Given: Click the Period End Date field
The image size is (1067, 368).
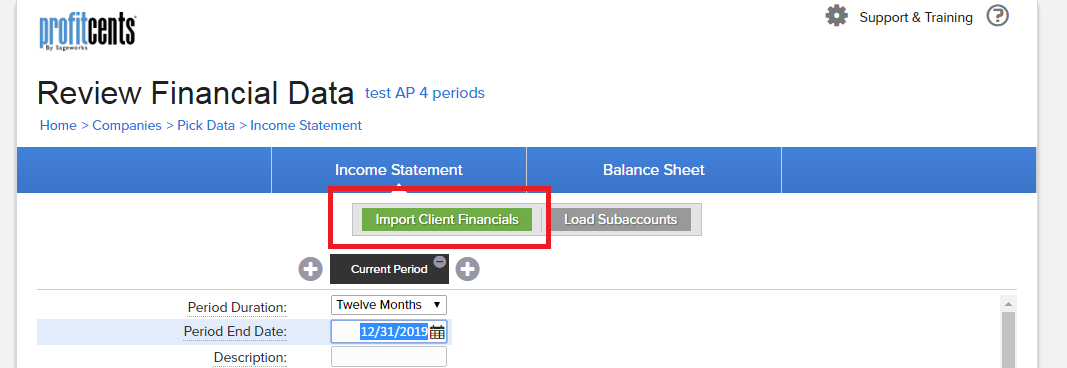Looking at the screenshot, I should pos(389,331).
